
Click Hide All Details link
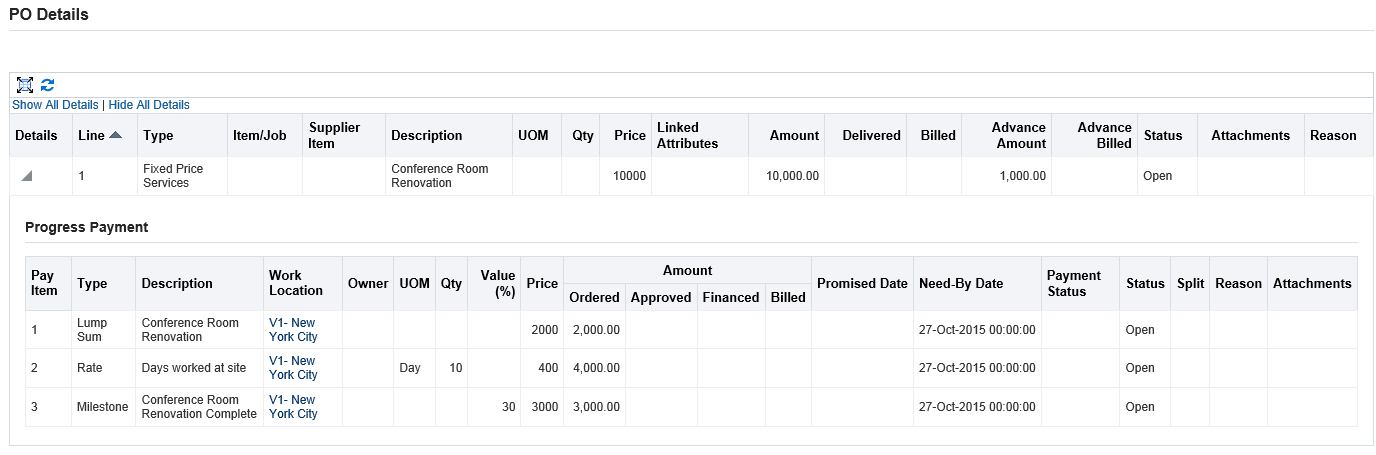point(149,105)
